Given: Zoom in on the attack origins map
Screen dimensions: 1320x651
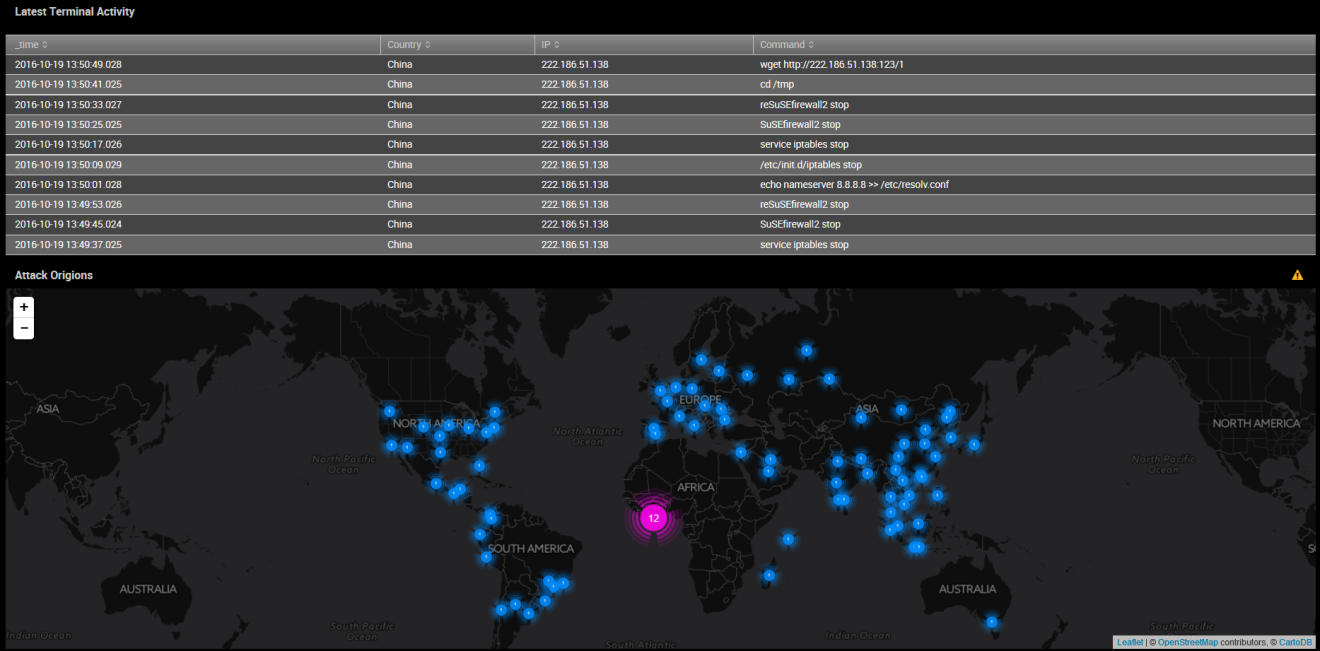Looking at the screenshot, I should (x=24, y=307).
